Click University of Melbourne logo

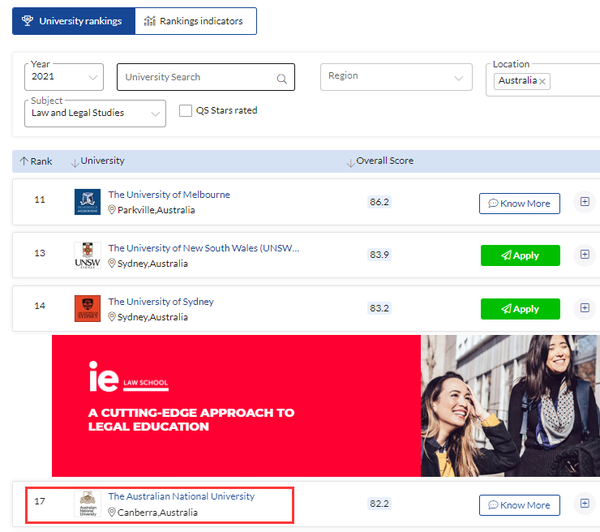point(88,202)
